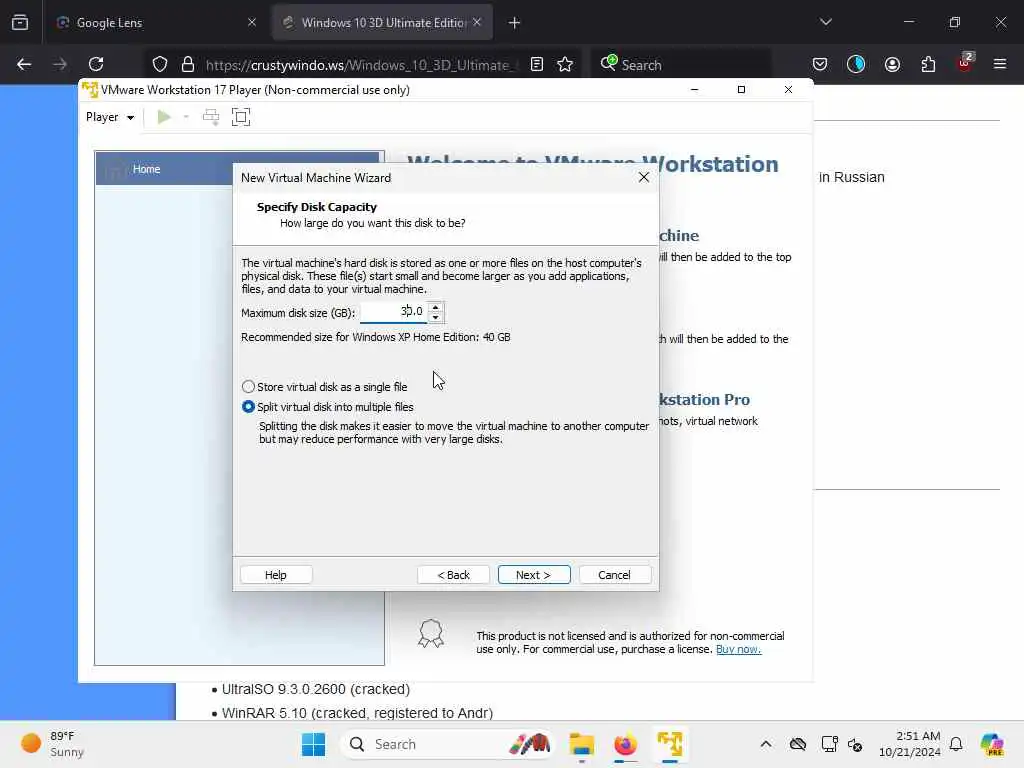Screen dimensions: 1024x768
Task: Click the cloud sync off tray icon
Action: click(798, 744)
